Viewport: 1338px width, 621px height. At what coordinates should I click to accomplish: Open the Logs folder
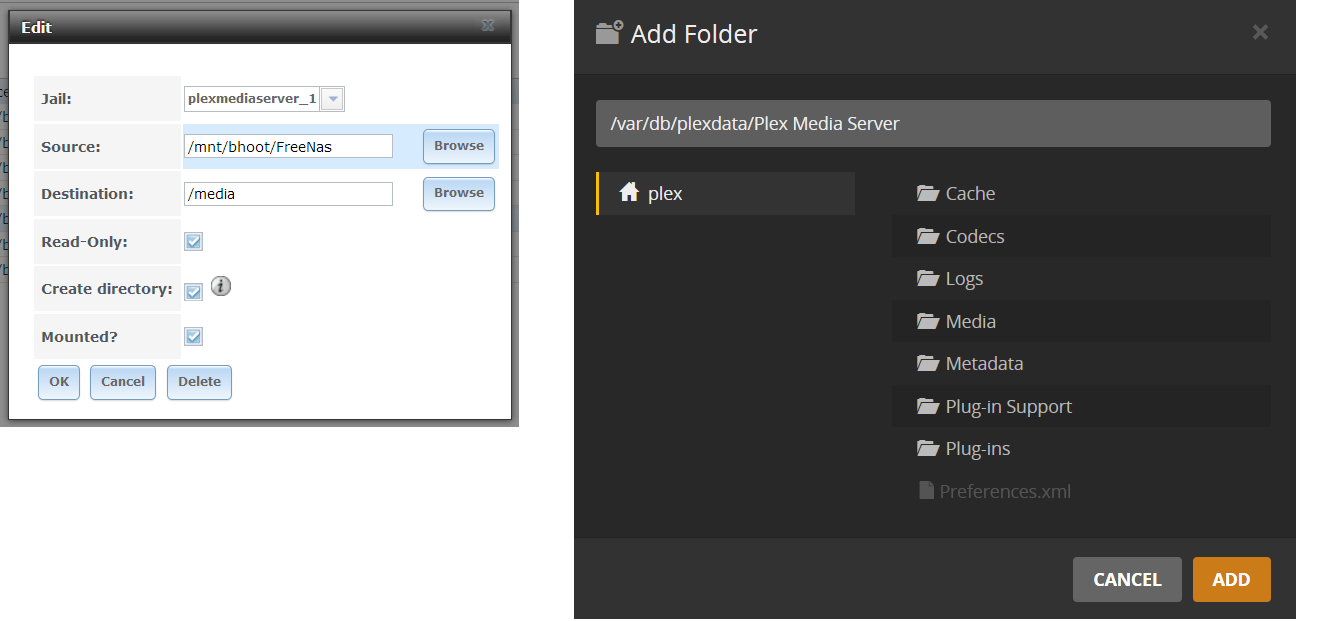click(1081, 278)
